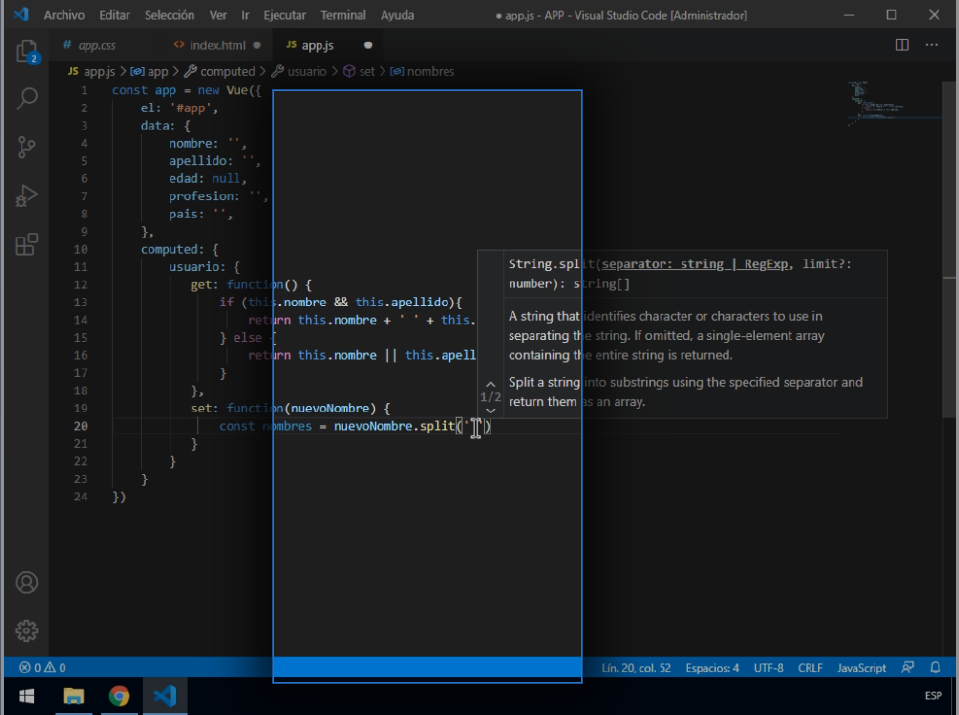Open the Extensions view icon
This screenshot has width=959, height=715.
27,244
